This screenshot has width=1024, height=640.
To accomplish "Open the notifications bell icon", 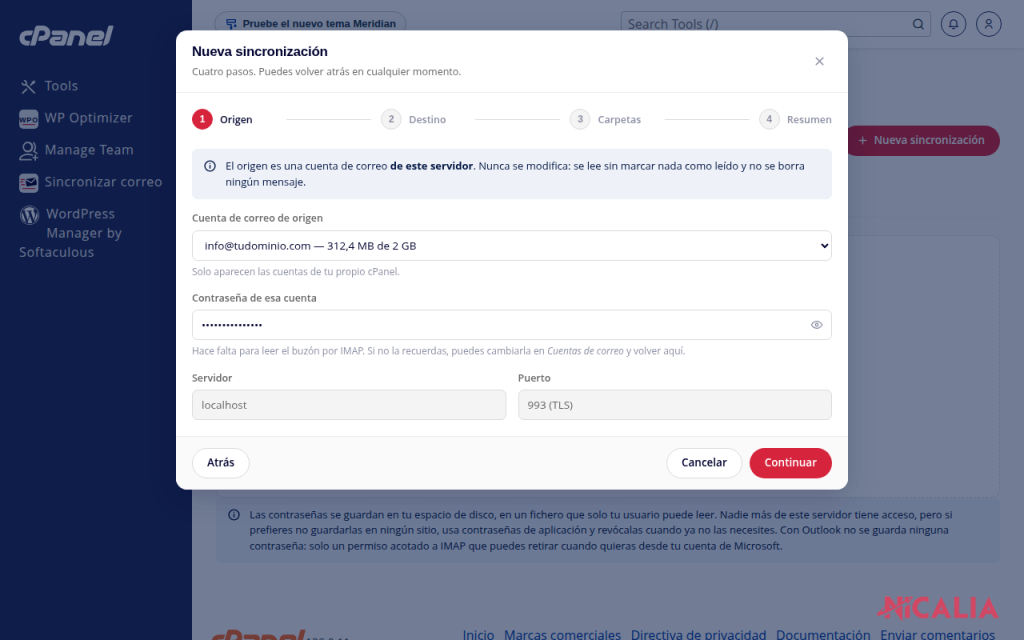I will tap(953, 24).
